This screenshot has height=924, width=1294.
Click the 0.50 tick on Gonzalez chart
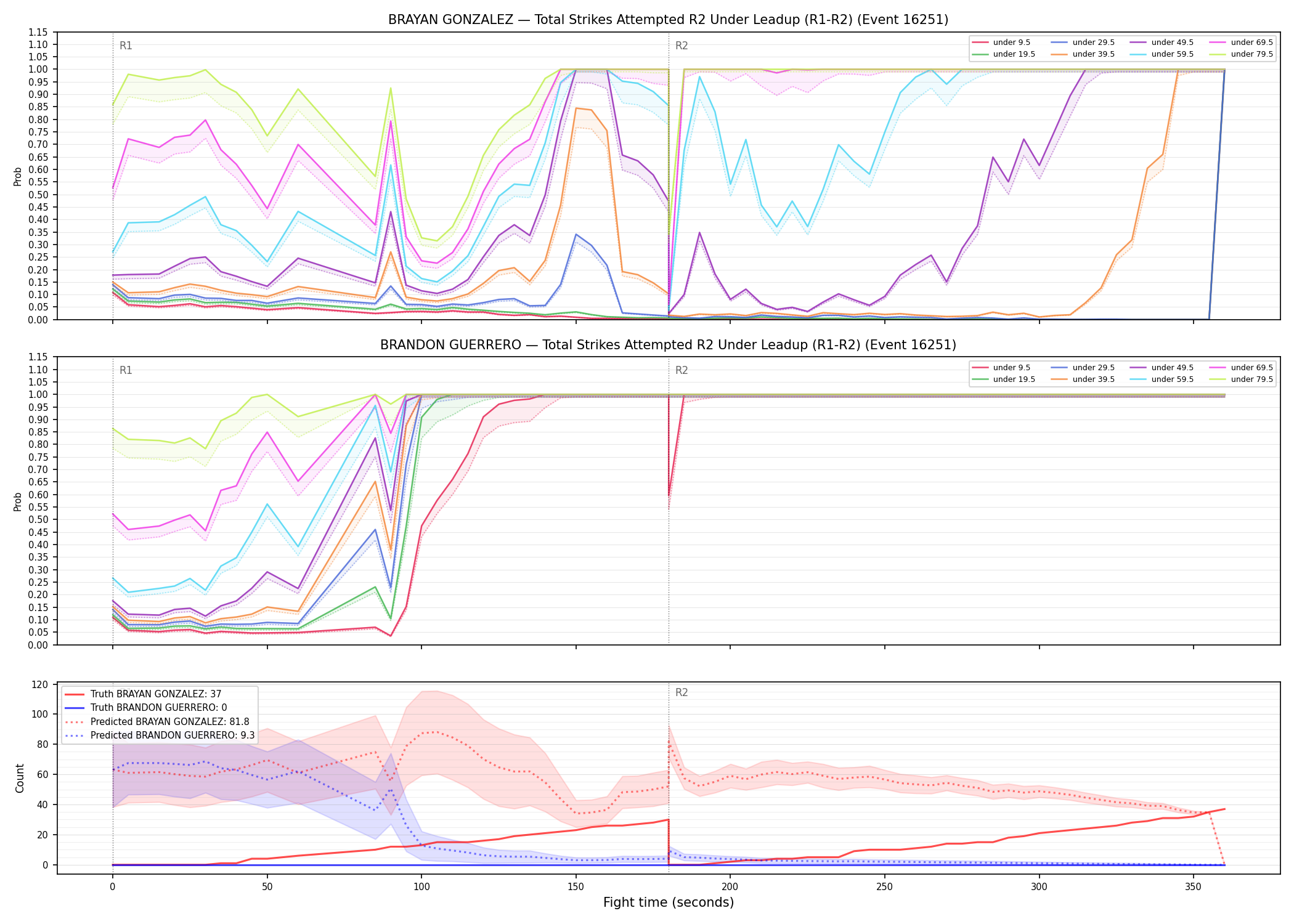coord(38,195)
